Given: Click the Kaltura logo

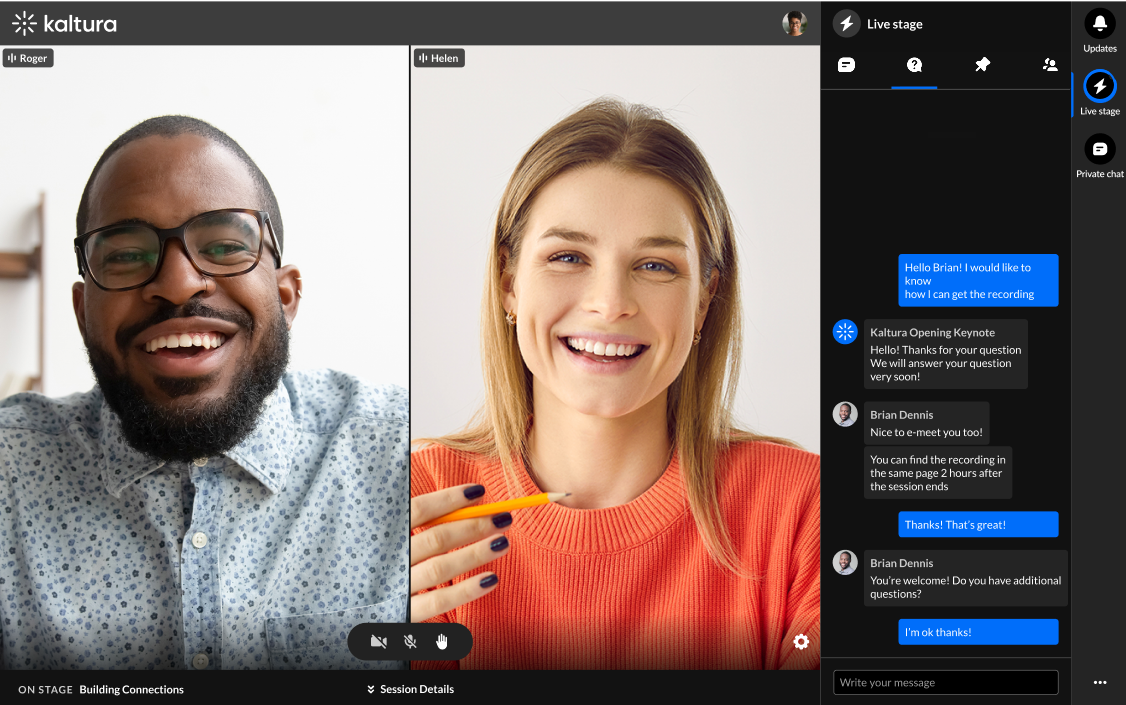Looking at the screenshot, I should pyautogui.click(x=64, y=23).
